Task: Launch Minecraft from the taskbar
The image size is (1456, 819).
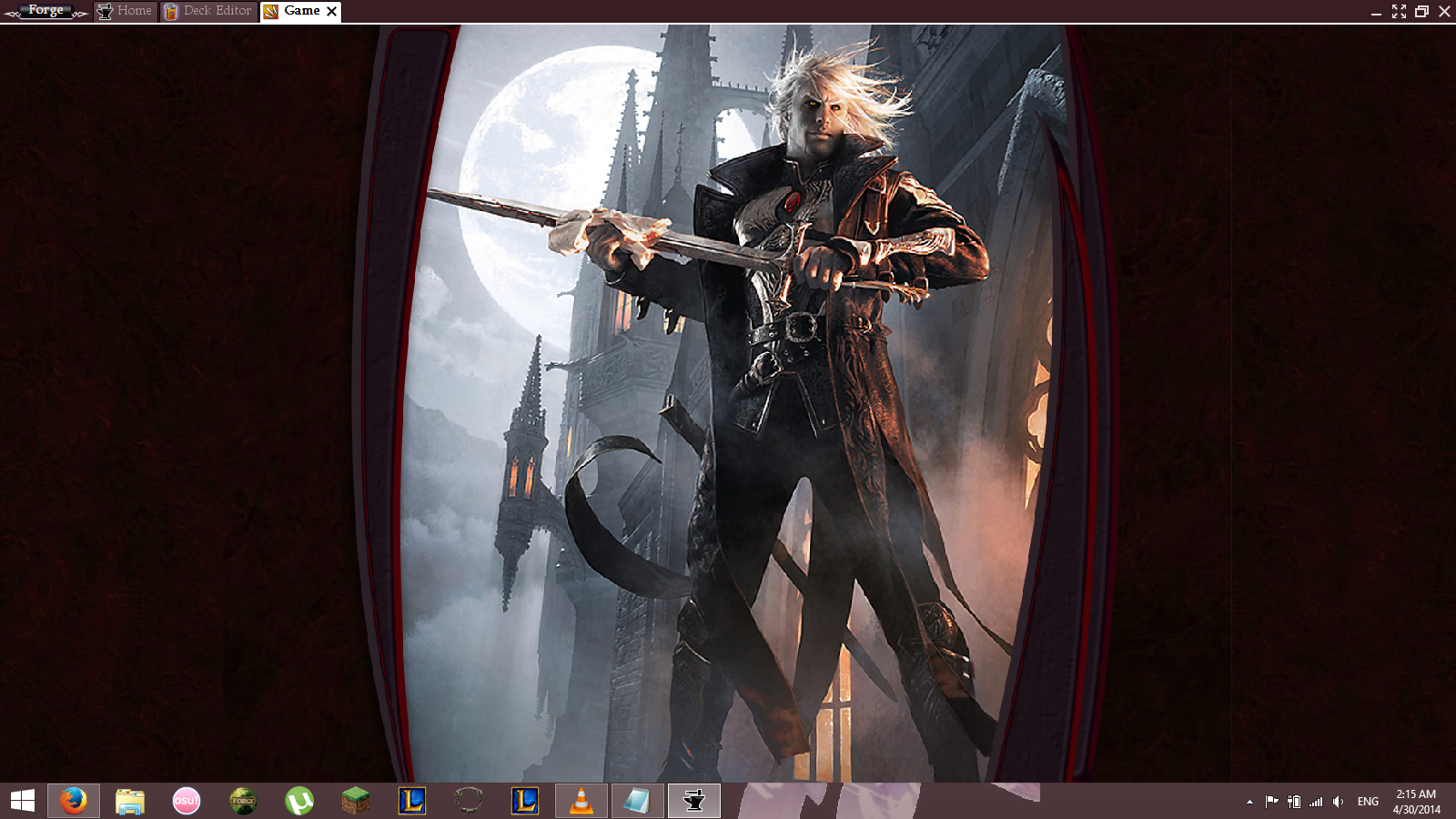Action: [356, 801]
